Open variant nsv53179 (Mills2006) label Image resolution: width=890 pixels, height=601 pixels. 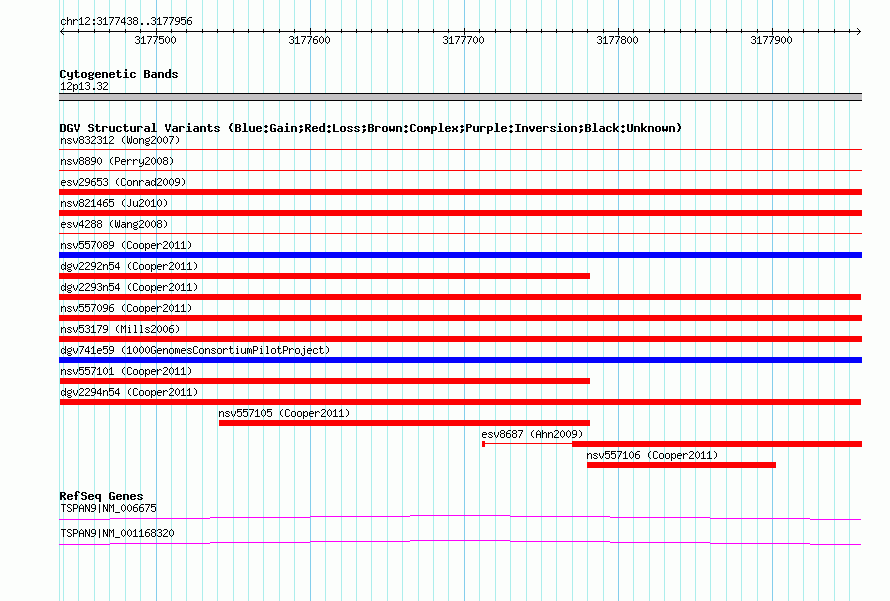120,329
